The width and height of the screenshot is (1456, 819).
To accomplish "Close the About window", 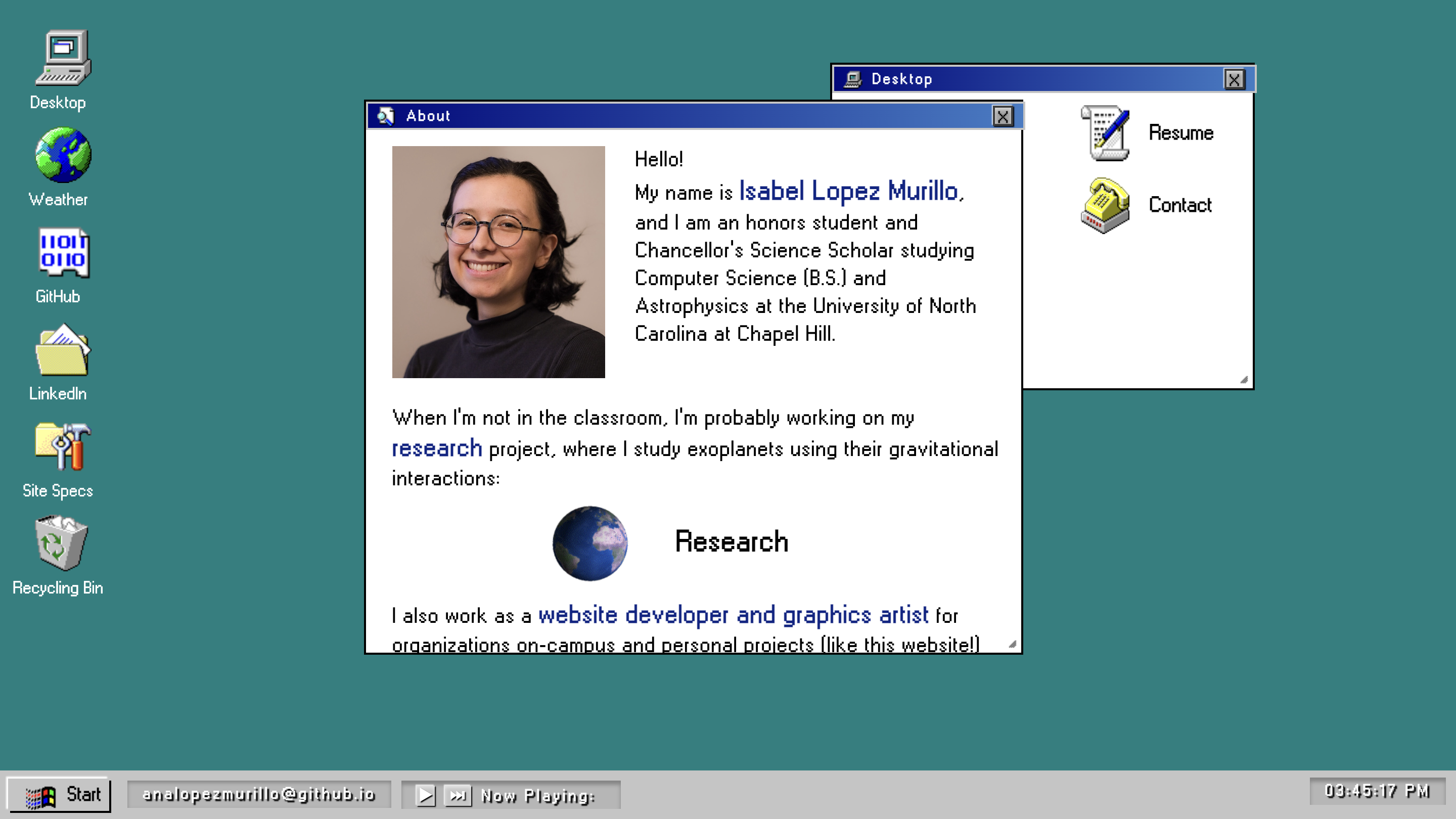I will point(1002,116).
